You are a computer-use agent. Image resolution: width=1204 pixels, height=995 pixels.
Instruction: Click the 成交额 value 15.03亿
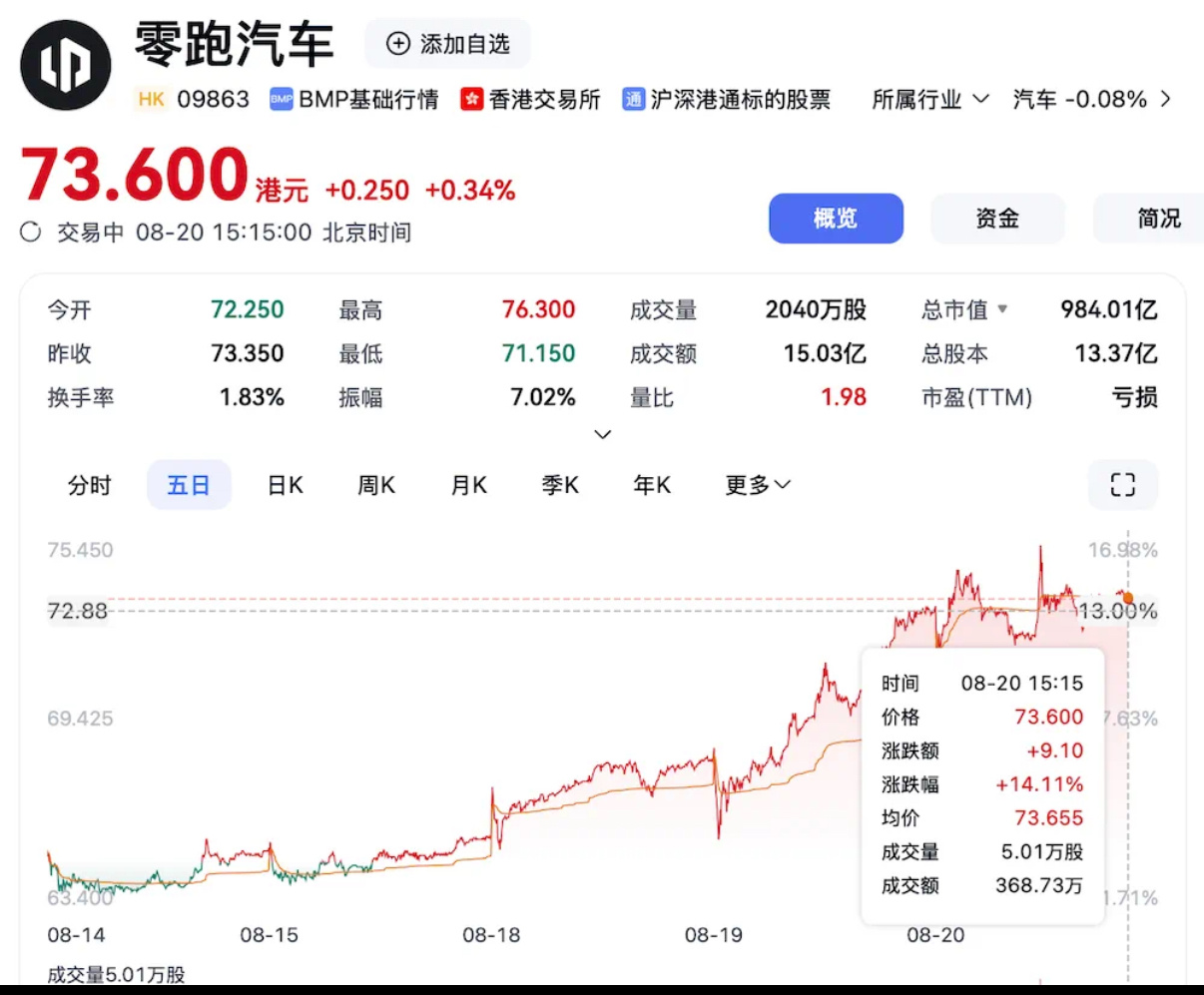[825, 353]
